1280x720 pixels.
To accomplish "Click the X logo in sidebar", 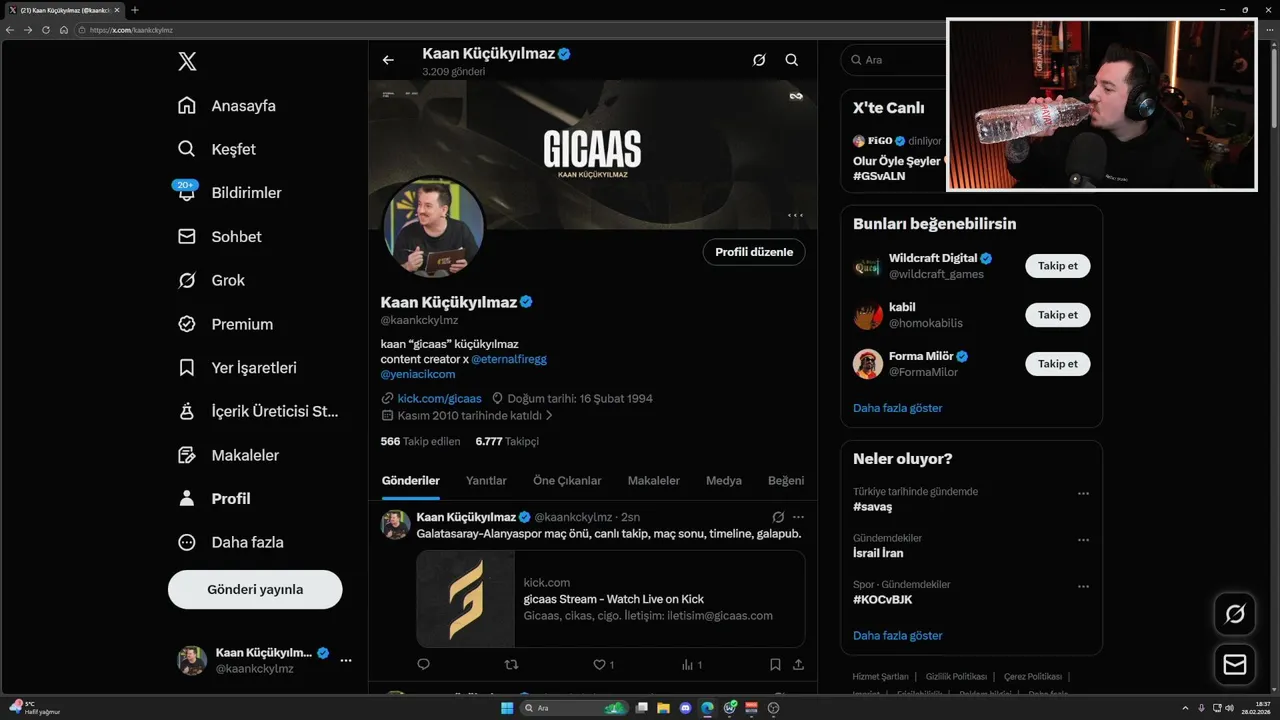I will tap(187, 62).
